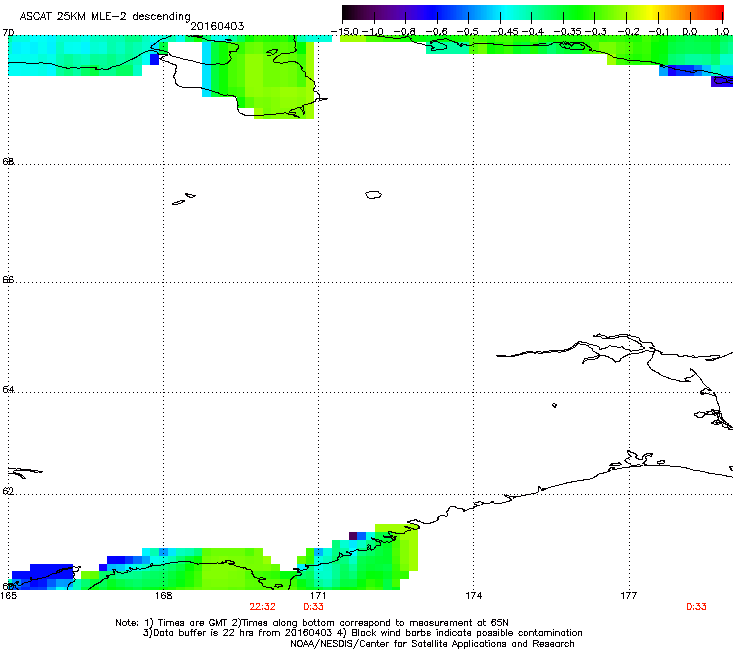
Task: Click the 'NOAA/NESDIS/Center for Satellite Applications and Research' credit
Action: click(x=432, y=644)
